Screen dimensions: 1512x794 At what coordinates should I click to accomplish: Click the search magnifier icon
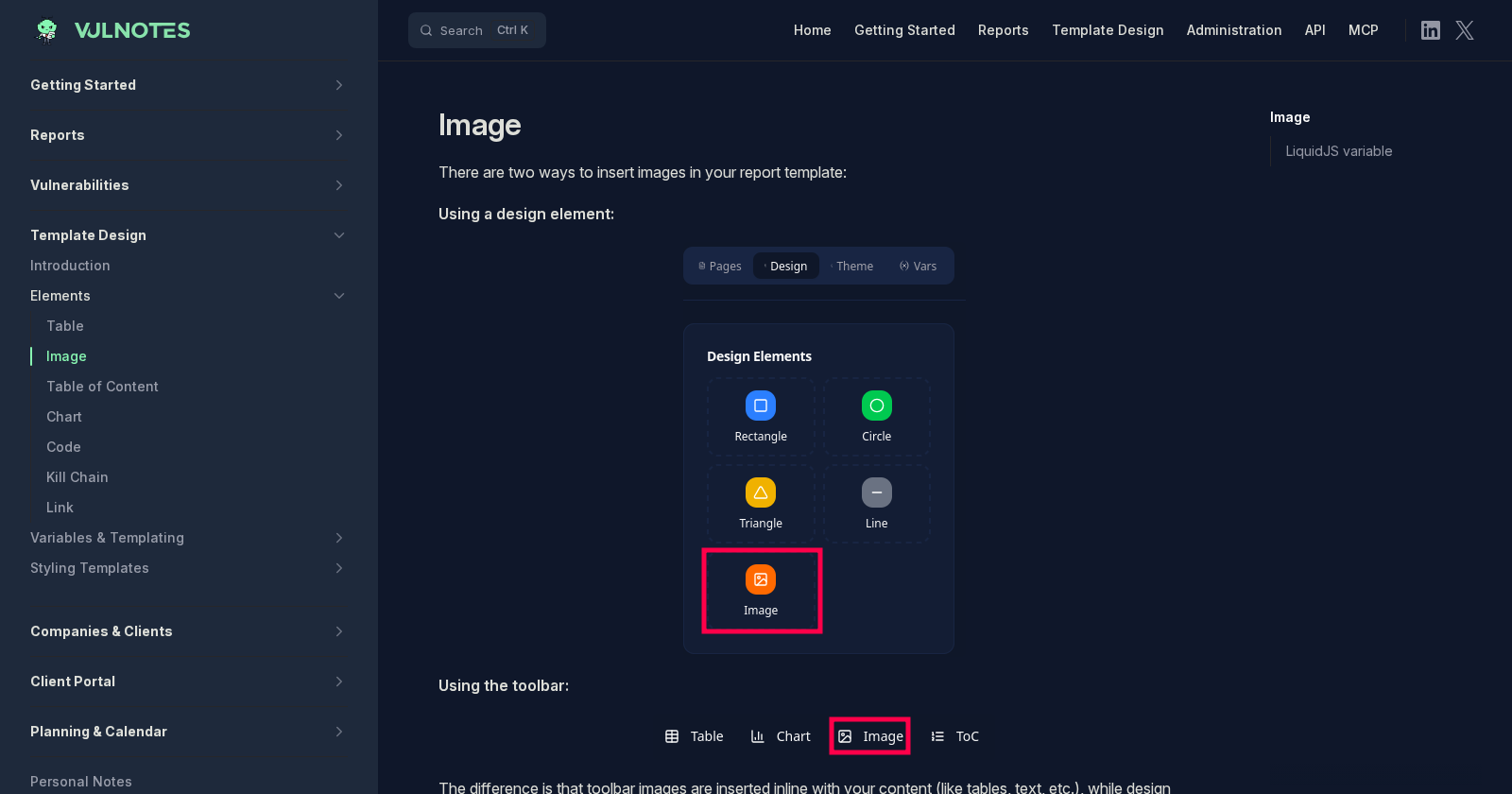pos(426,30)
